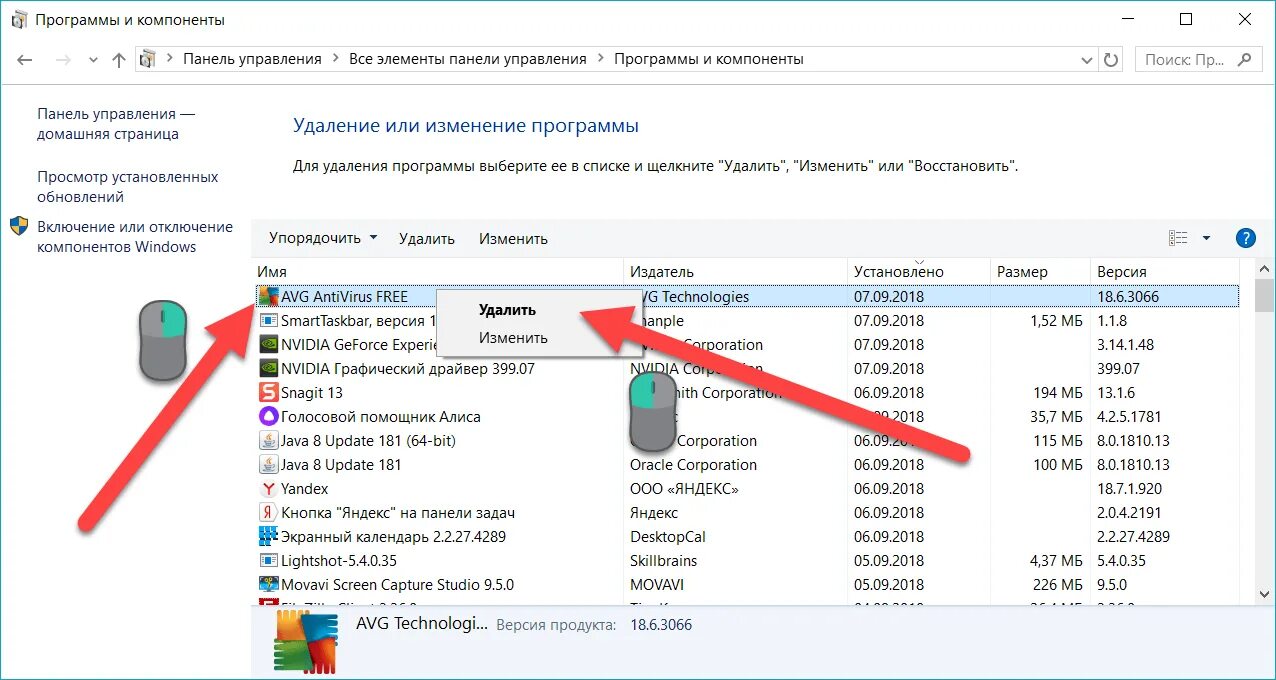Click the large AVG logo in details pane
The height and width of the screenshot is (680, 1276).
click(x=305, y=641)
